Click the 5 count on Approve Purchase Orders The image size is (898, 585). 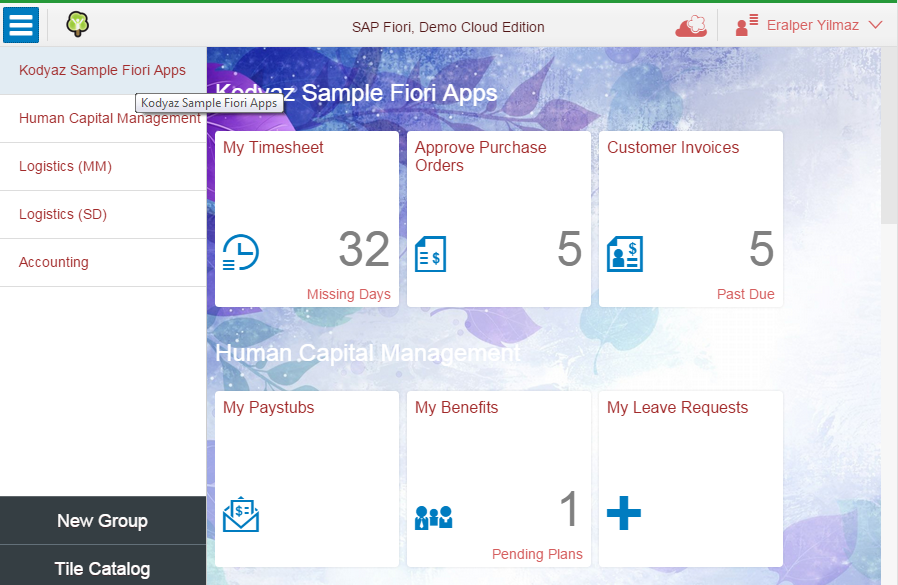click(570, 249)
